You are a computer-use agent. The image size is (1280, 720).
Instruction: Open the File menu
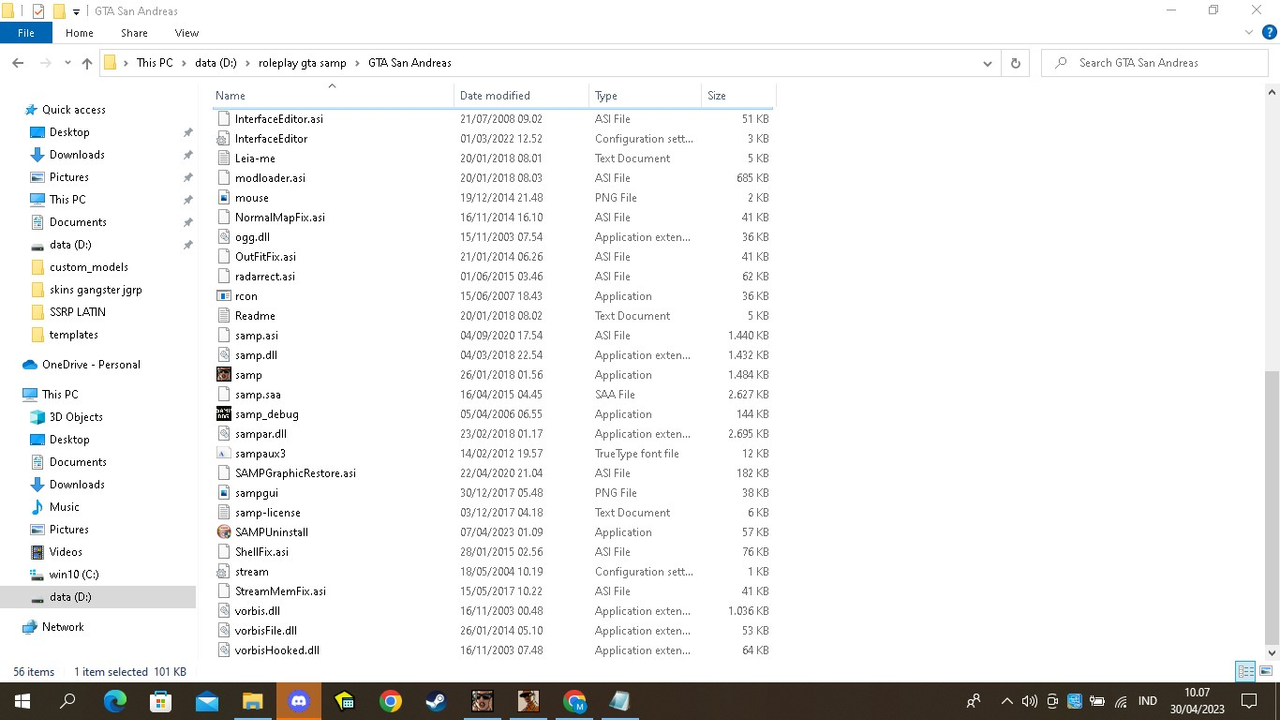pyautogui.click(x=26, y=33)
